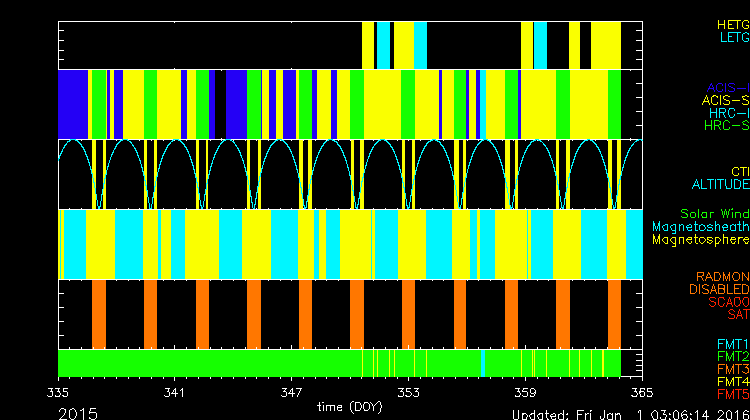Select the HRC-S legend label
The height and width of the screenshot is (420, 750).
click(x=726, y=126)
